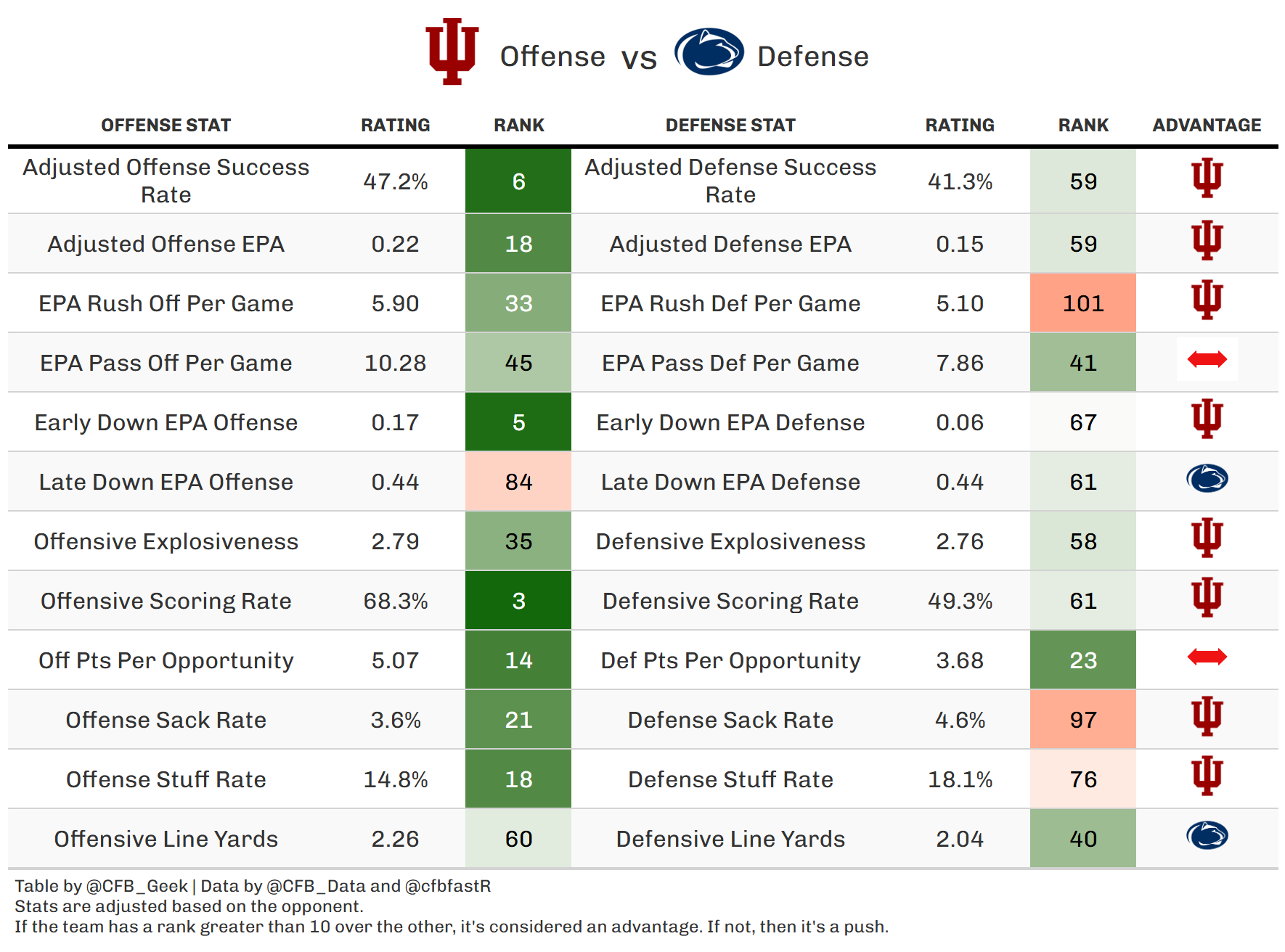Click the DEFENSE STAT column header
The height and width of the screenshot is (952, 1285).
pos(730,126)
